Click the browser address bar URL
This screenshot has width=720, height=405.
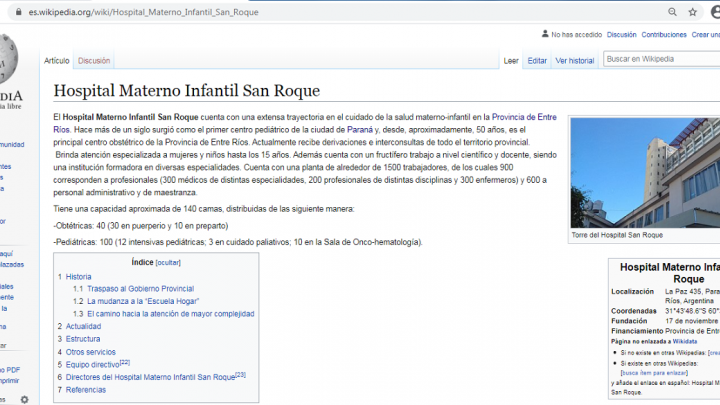(x=143, y=12)
